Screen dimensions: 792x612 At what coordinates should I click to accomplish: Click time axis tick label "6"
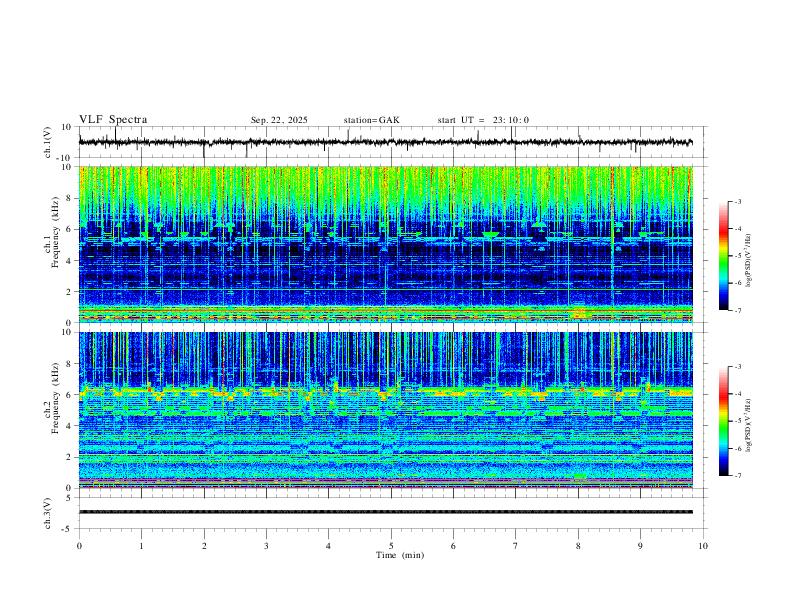(x=453, y=546)
